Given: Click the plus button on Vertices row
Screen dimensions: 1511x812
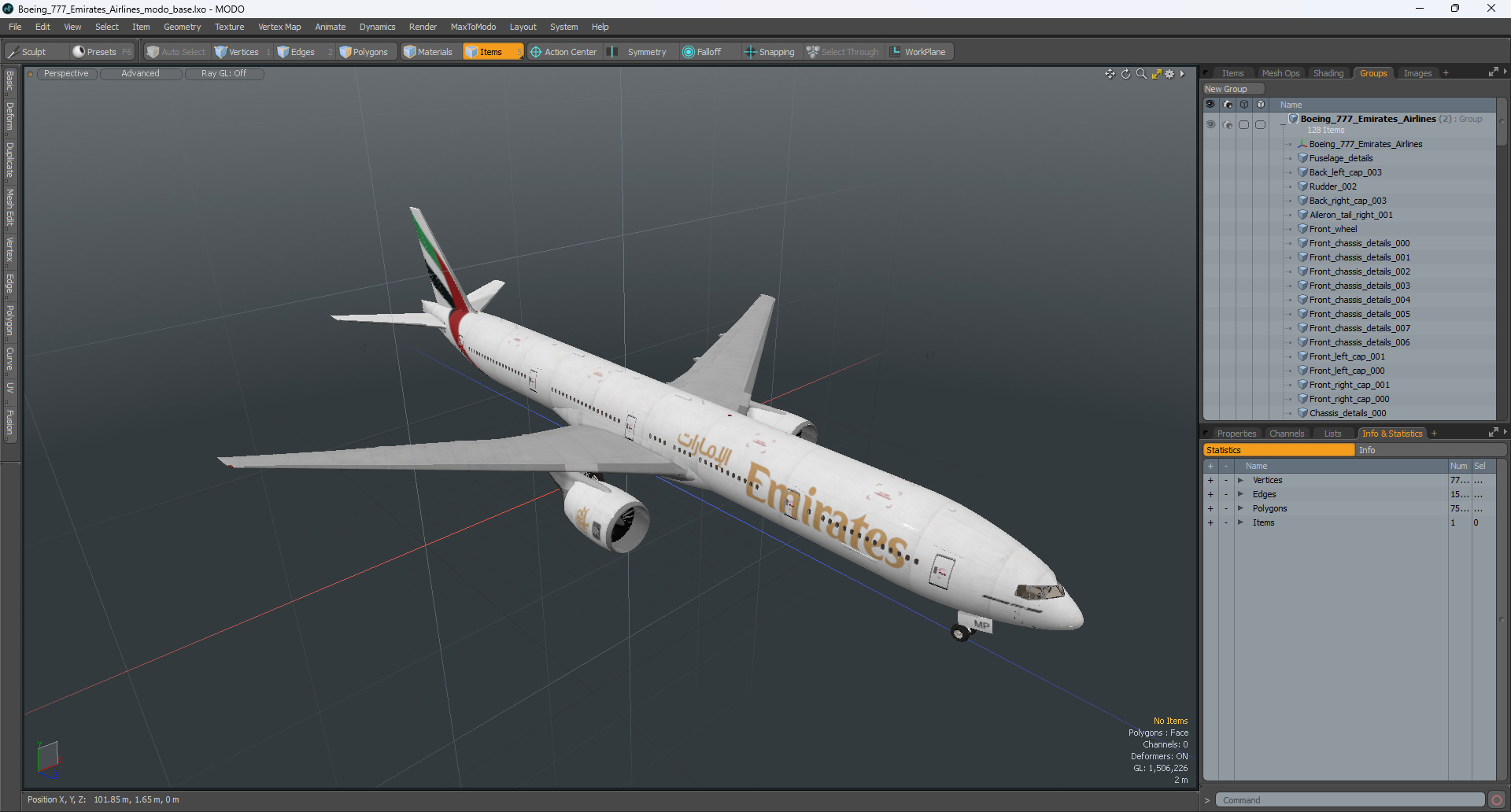Looking at the screenshot, I should click(1210, 480).
